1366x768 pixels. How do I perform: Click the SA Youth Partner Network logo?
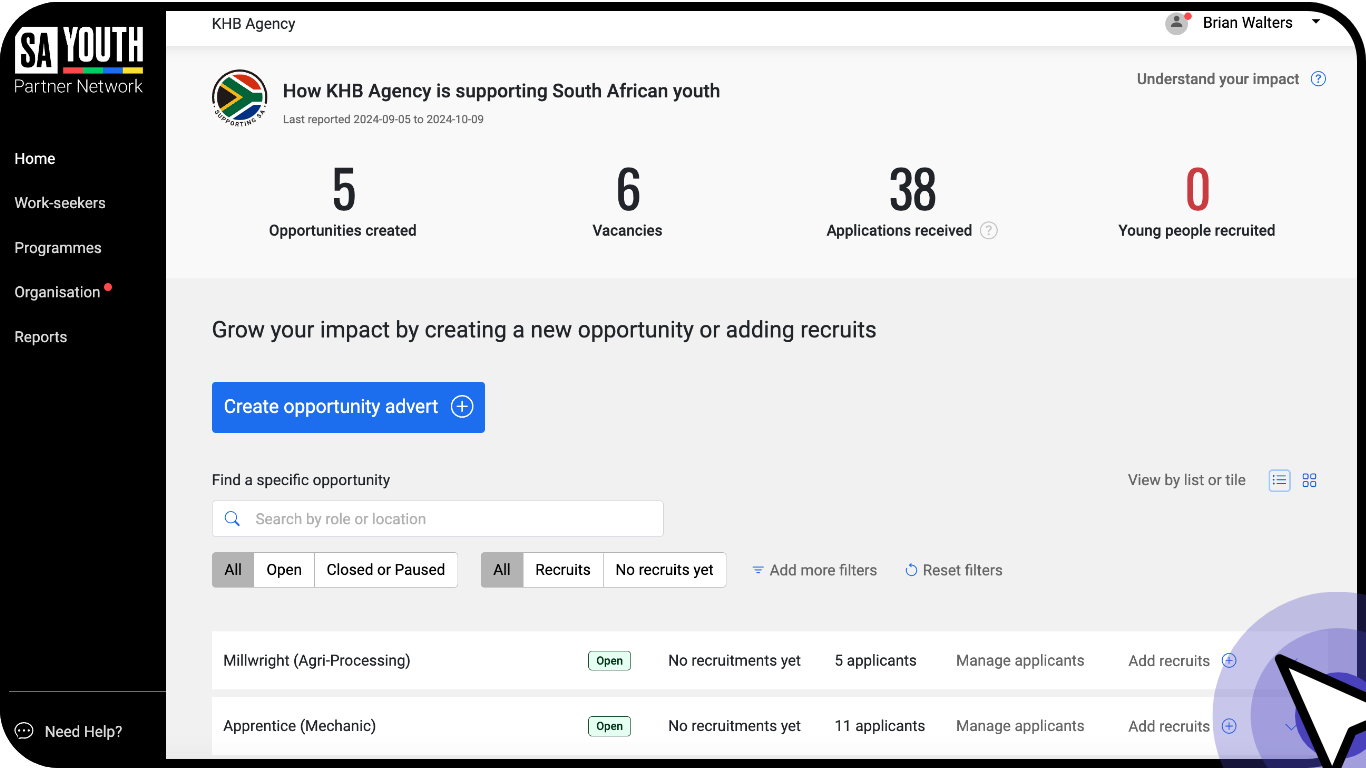79,61
